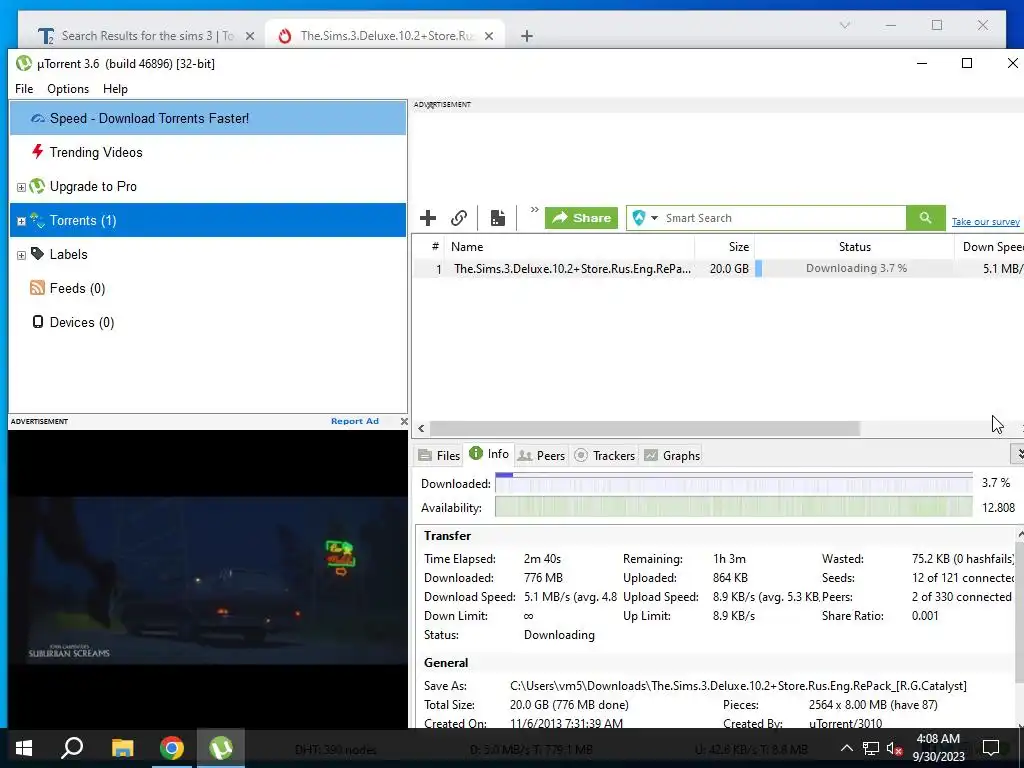Viewport: 1024px width, 768px height.
Task: Switch to the Peers tab
Action: click(x=541, y=456)
